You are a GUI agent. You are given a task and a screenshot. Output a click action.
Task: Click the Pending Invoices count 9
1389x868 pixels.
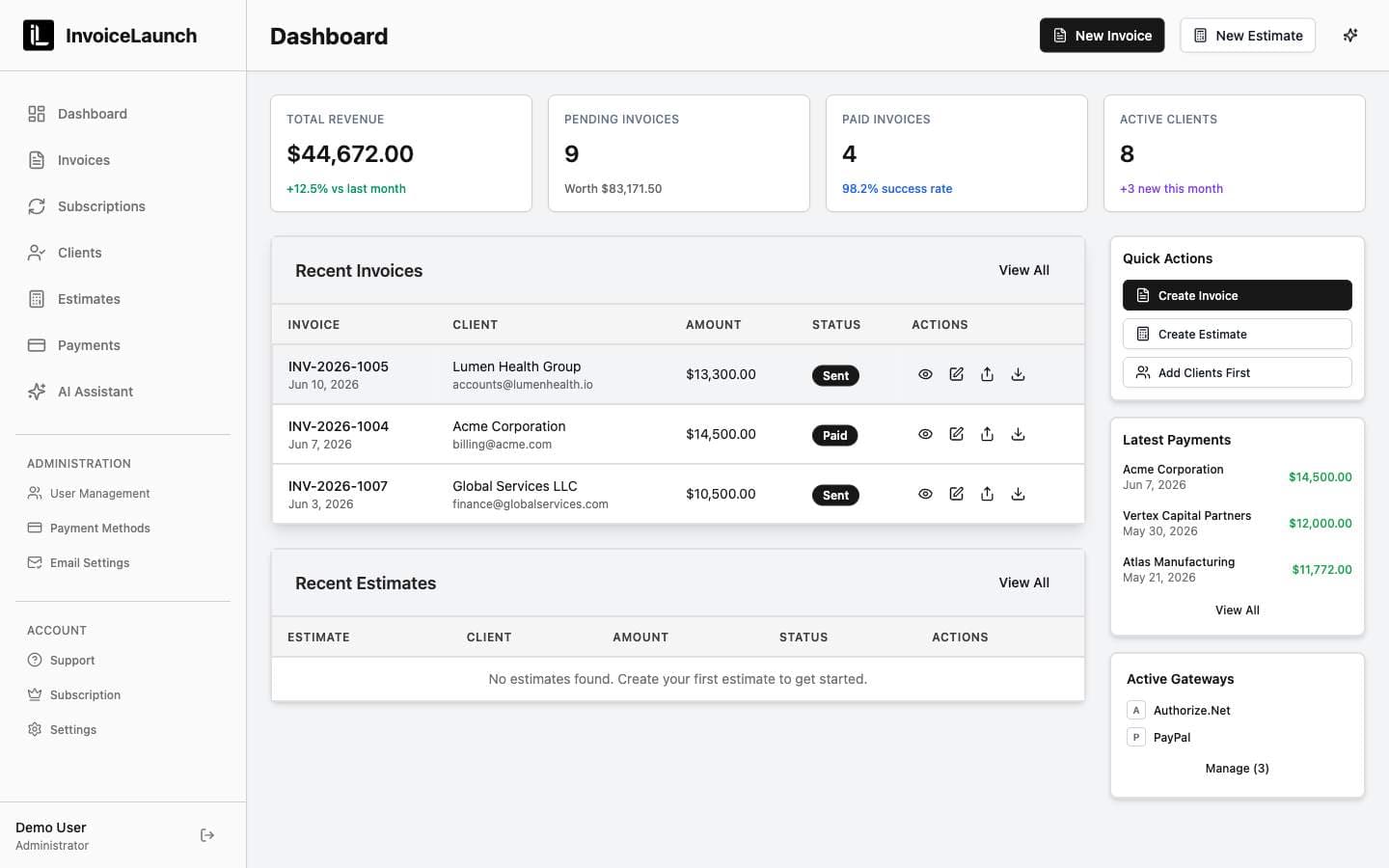click(572, 153)
